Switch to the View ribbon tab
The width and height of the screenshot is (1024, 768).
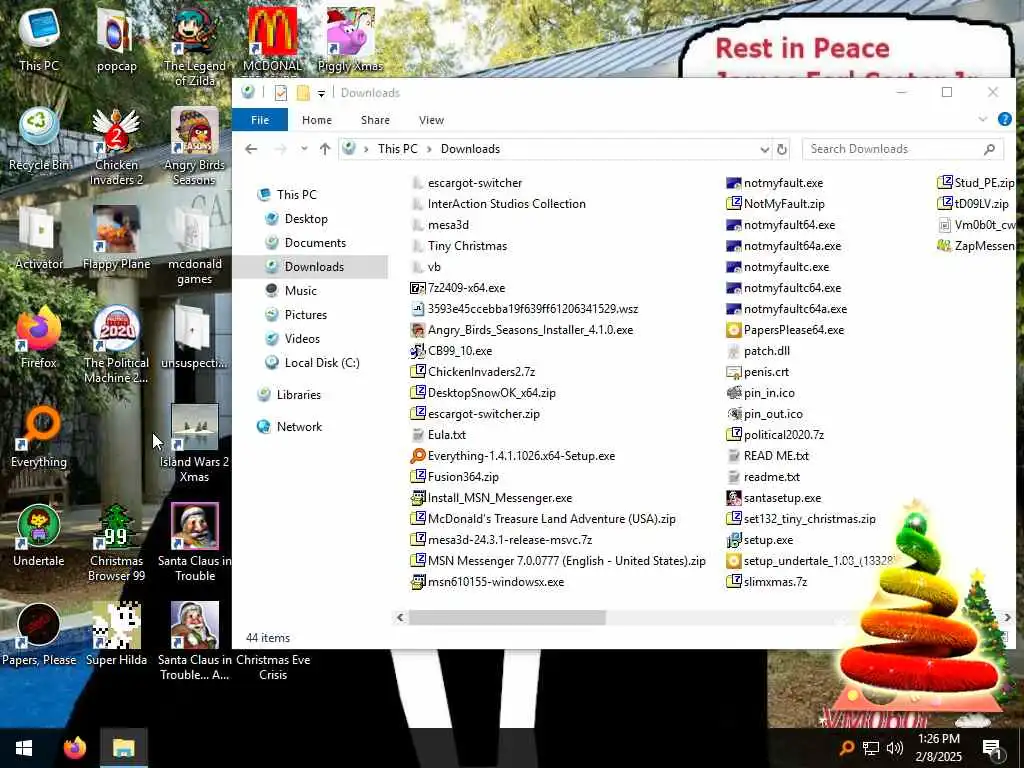[x=431, y=120]
